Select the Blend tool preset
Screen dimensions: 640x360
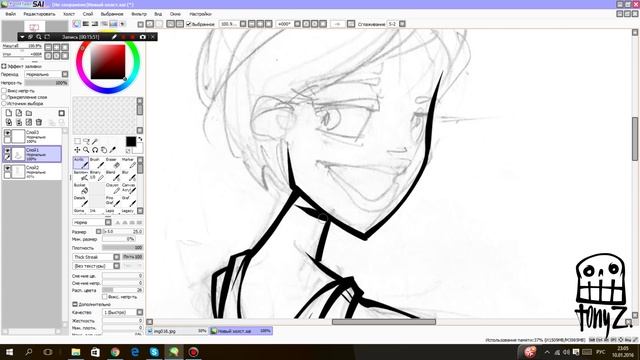(113, 176)
